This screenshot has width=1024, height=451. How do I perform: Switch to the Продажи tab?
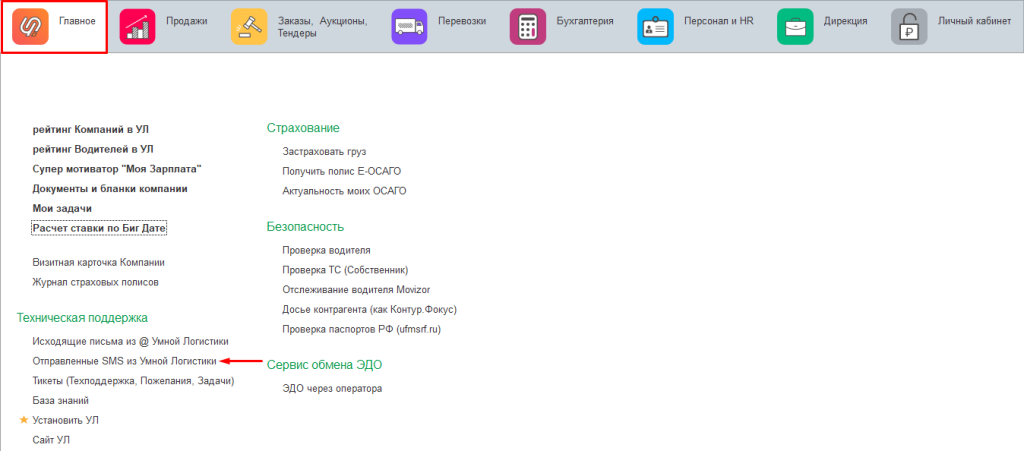click(x=165, y=27)
